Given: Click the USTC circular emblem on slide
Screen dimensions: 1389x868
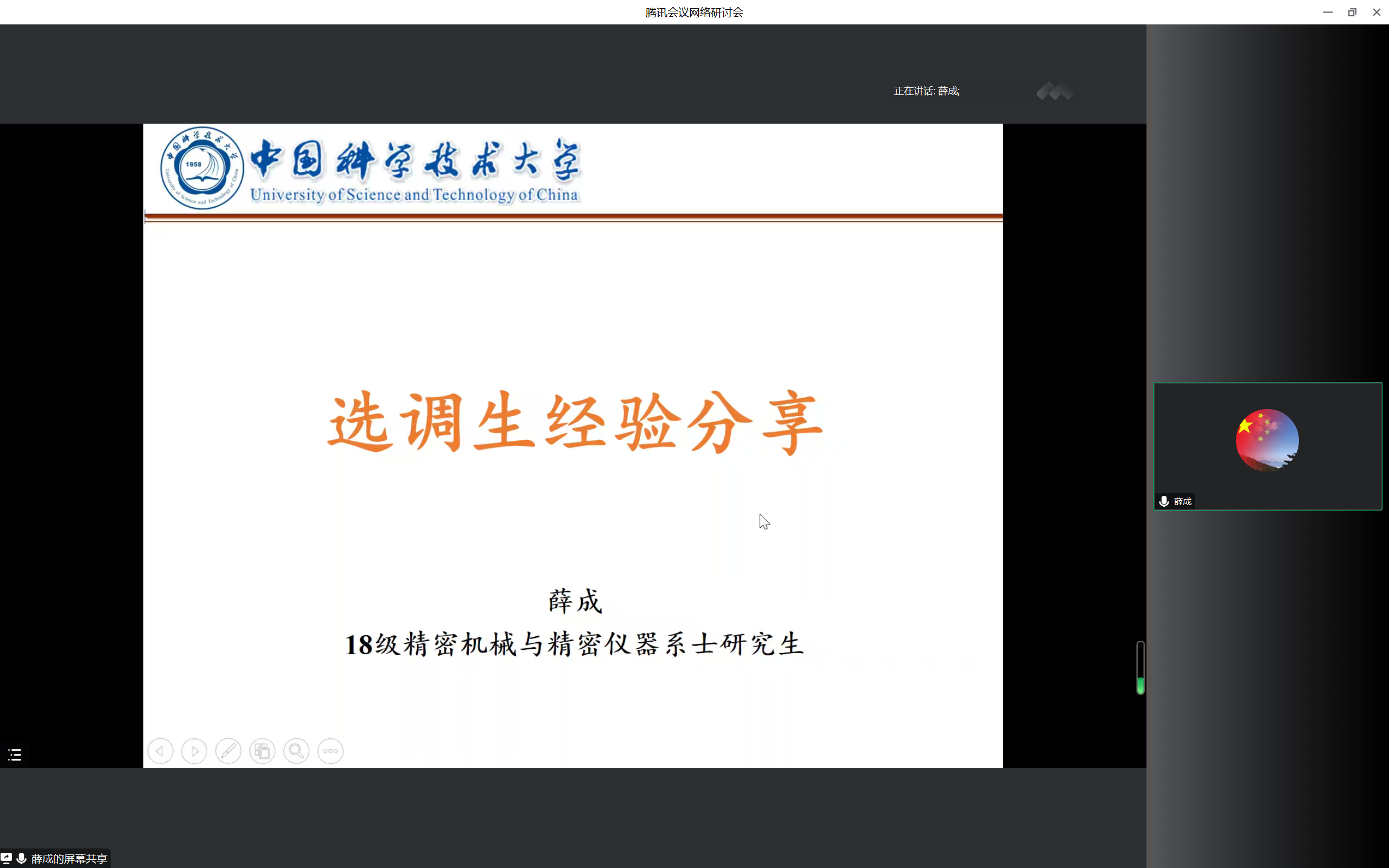Looking at the screenshot, I should pos(202,168).
